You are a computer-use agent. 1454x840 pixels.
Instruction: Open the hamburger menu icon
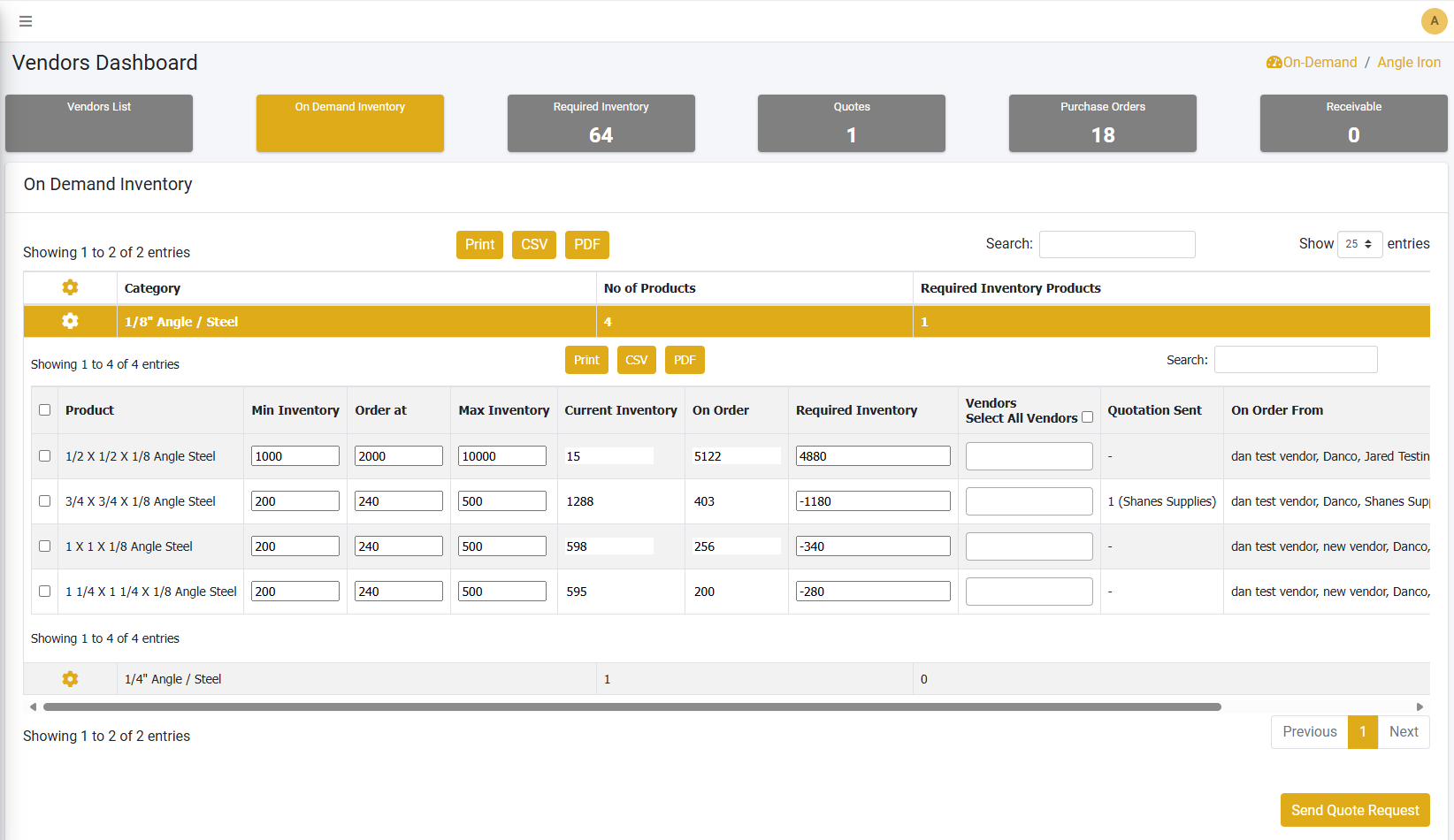[26, 21]
